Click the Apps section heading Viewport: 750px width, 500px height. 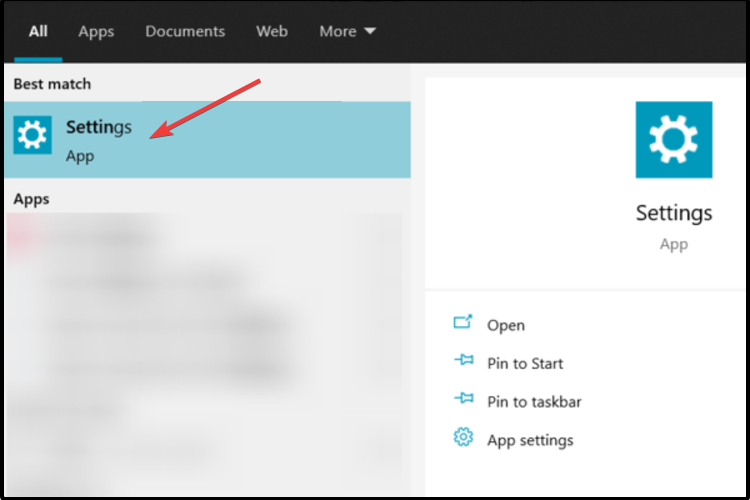(31, 200)
